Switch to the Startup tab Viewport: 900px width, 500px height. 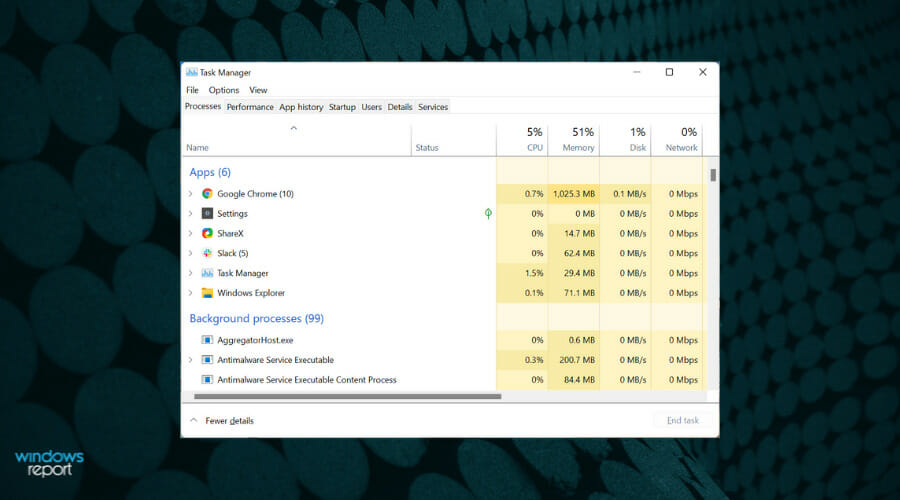(x=342, y=107)
